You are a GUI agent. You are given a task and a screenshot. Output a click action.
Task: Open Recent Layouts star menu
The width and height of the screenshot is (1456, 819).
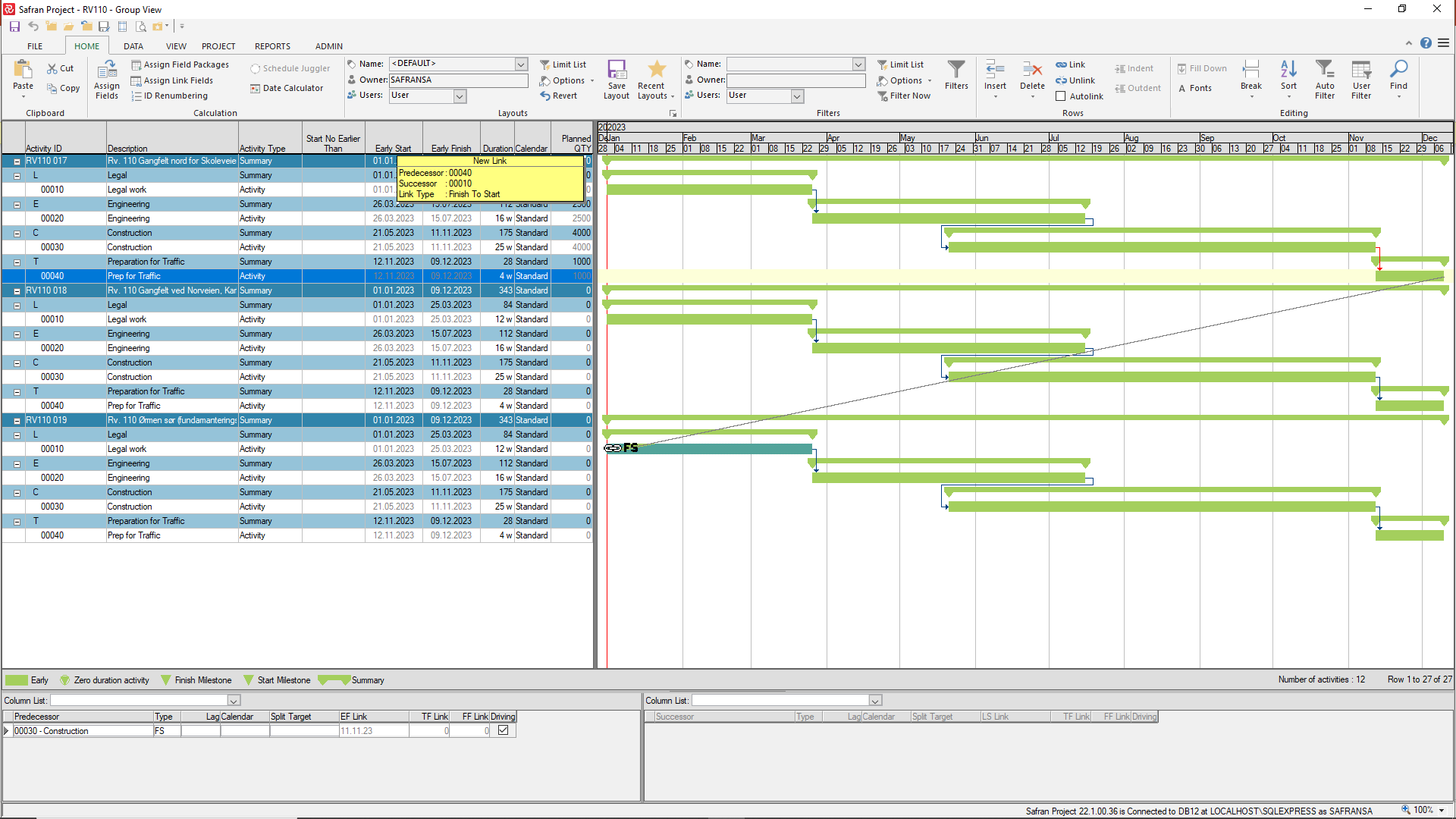click(x=656, y=80)
